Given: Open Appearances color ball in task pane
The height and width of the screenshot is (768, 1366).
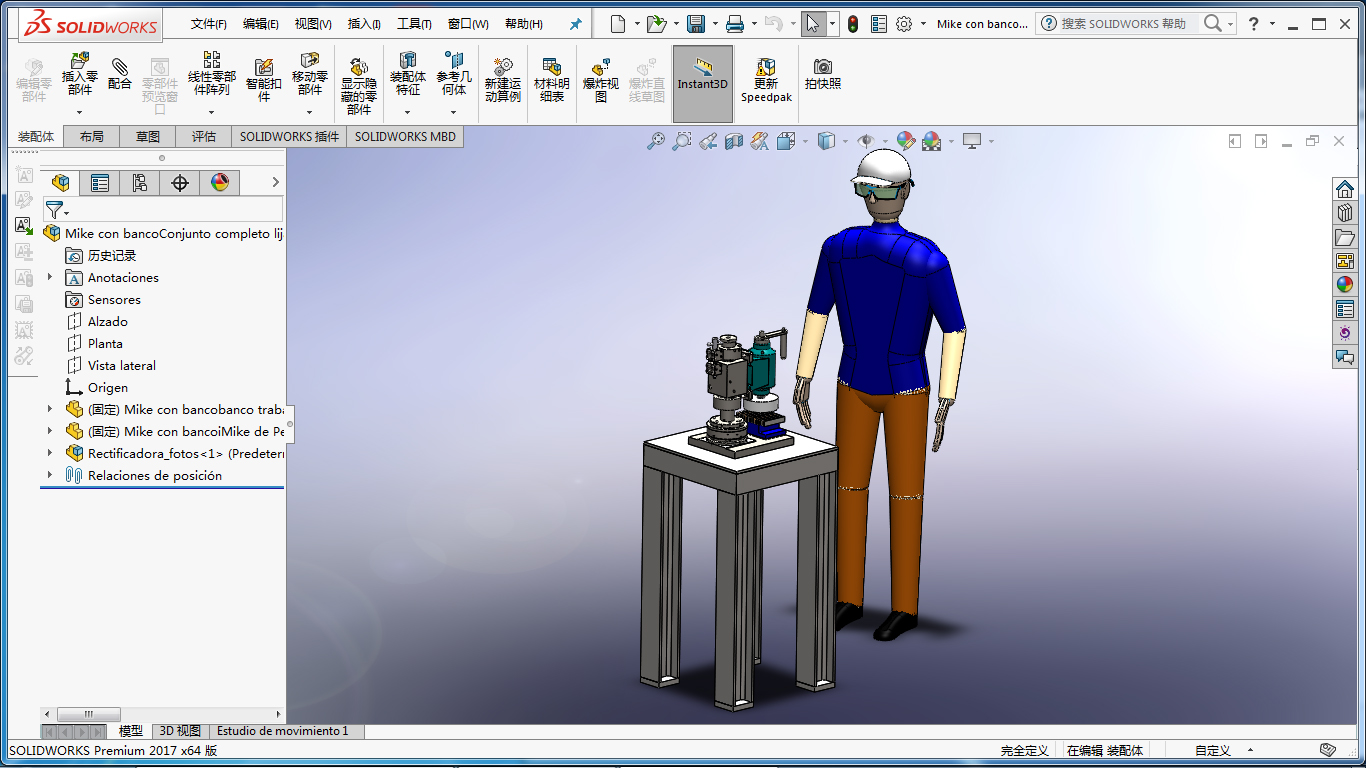Looking at the screenshot, I should (x=1345, y=285).
